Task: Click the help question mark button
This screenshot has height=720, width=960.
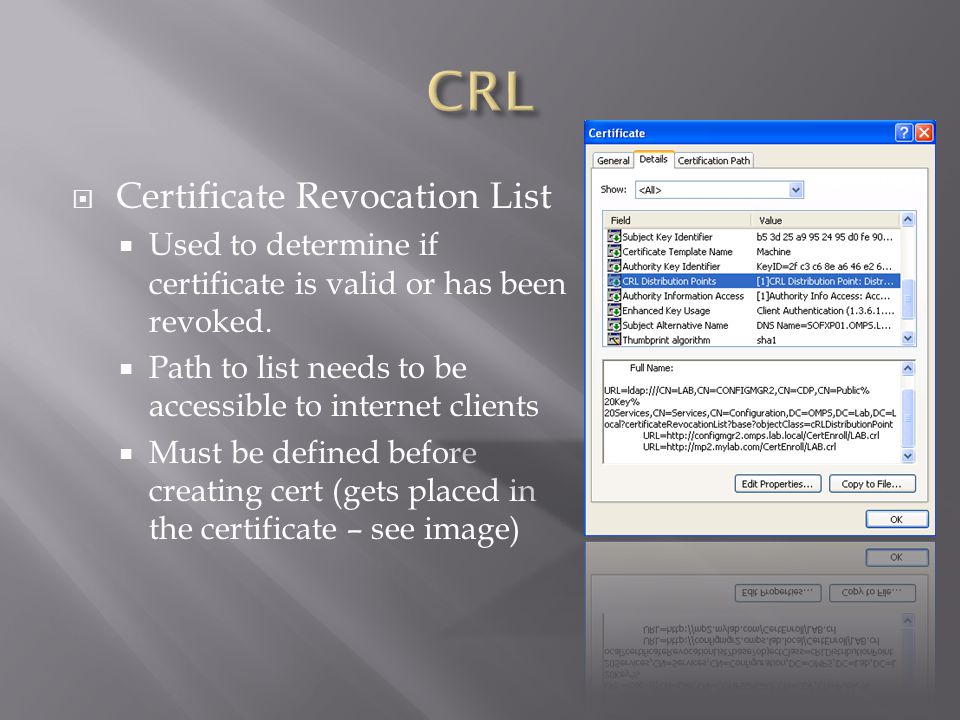Action: point(904,133)
